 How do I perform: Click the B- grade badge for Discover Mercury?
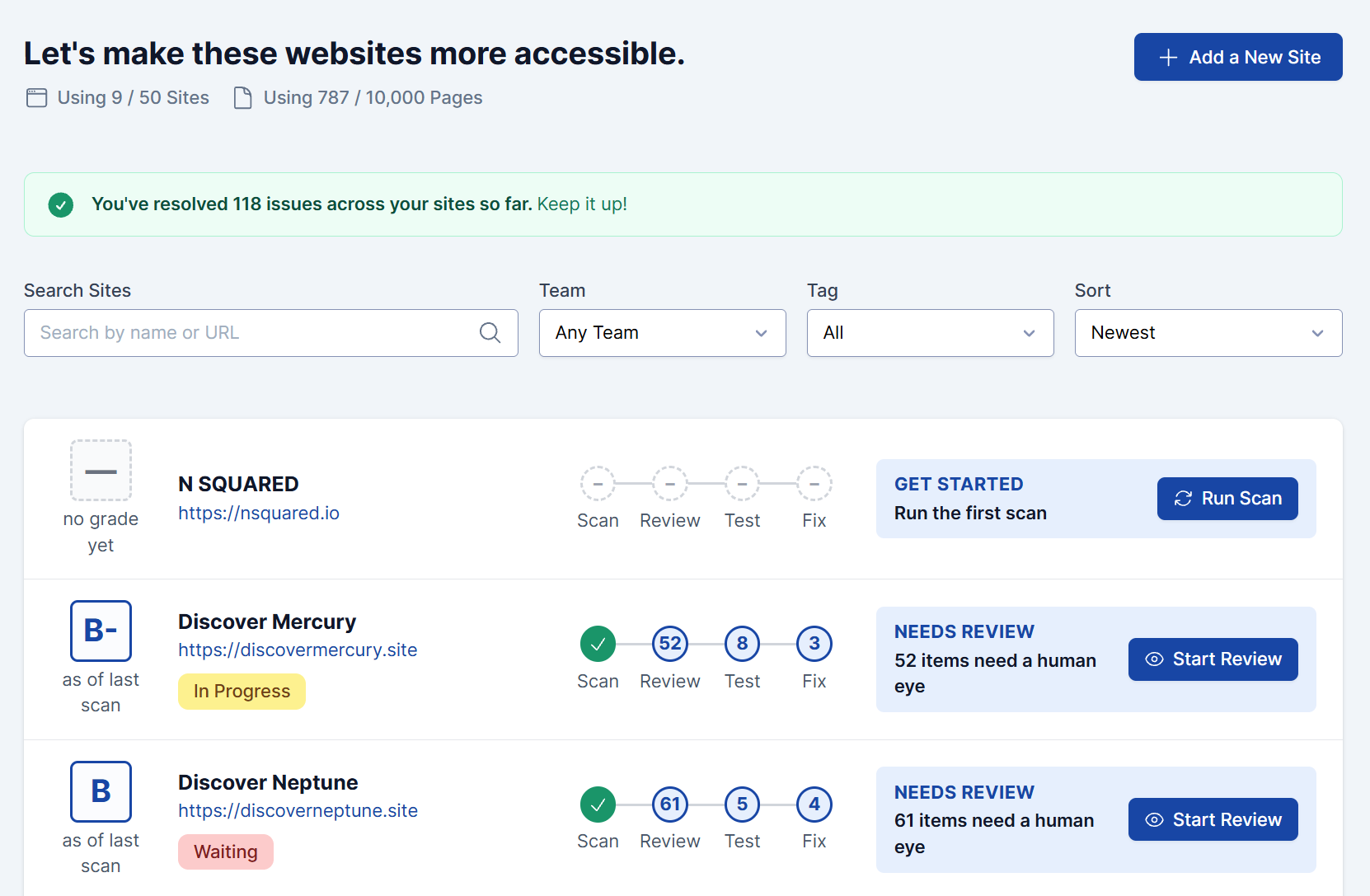click(101, 631)
